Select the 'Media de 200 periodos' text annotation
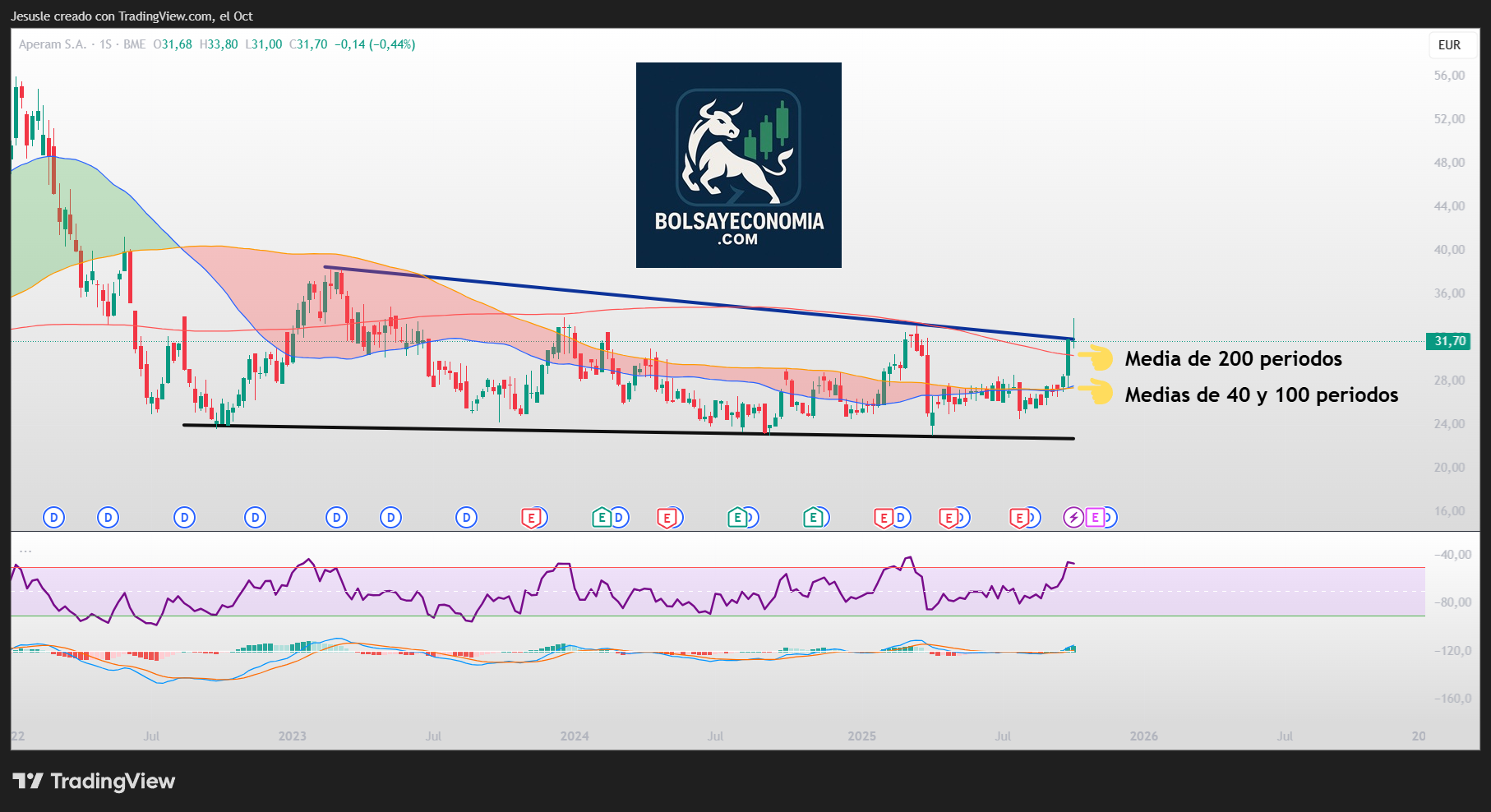This screenshot has width=1491, height=812. [1233, 358]
